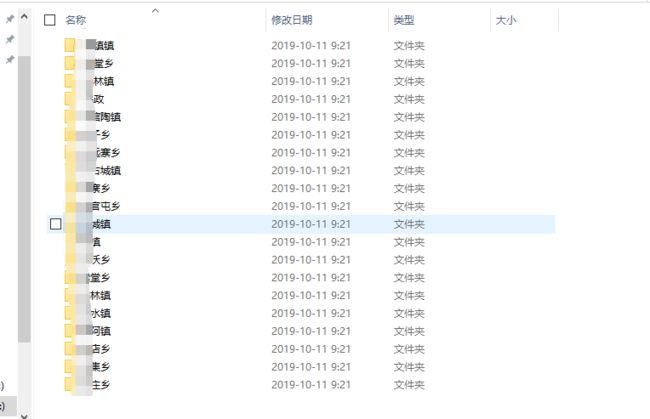Click the first pin icon in the sidebar
This screenshot has width=650, height=419.
[10, 19]
